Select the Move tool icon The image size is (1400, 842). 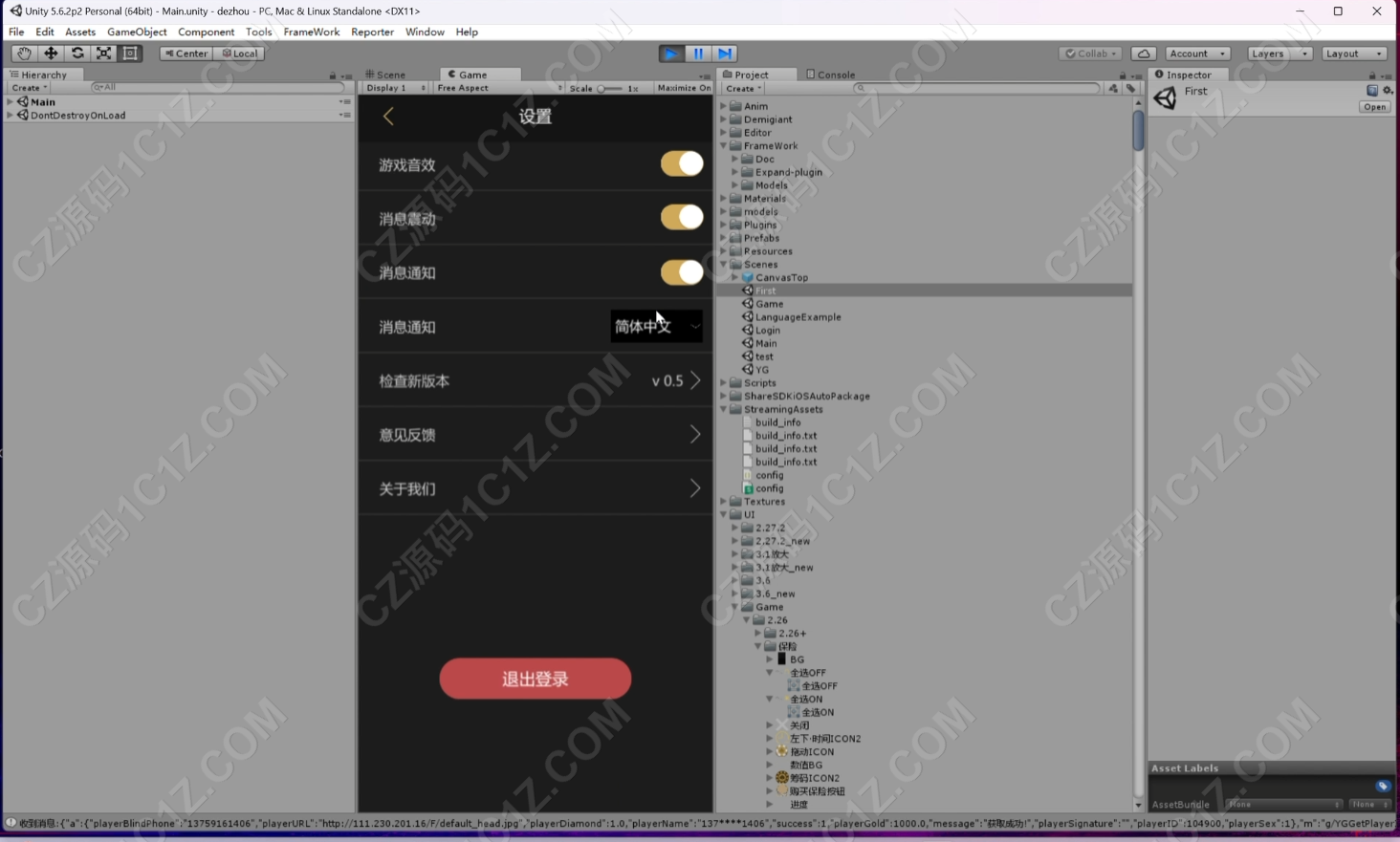click(51, 54)
